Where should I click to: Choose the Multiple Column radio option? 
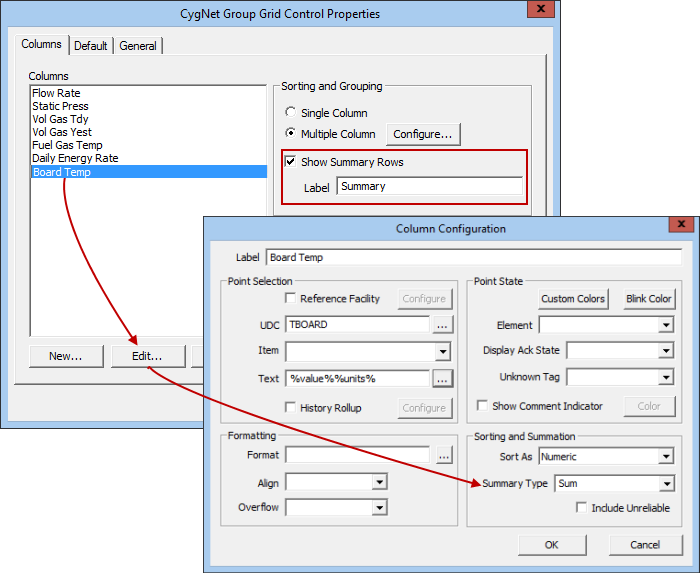pyautogui.click(x=291, y=133)
